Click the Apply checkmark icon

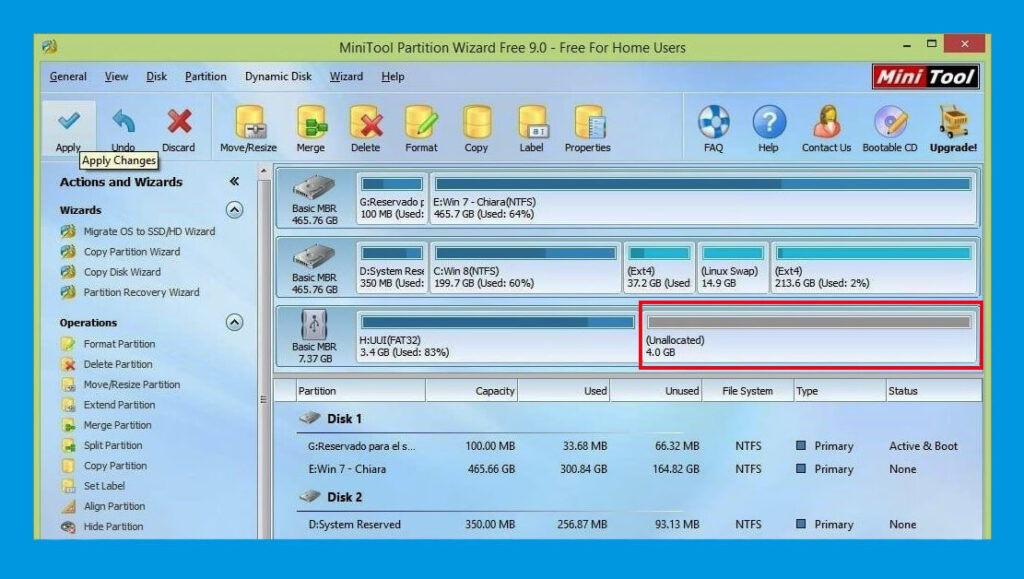[x=69, y=121]
